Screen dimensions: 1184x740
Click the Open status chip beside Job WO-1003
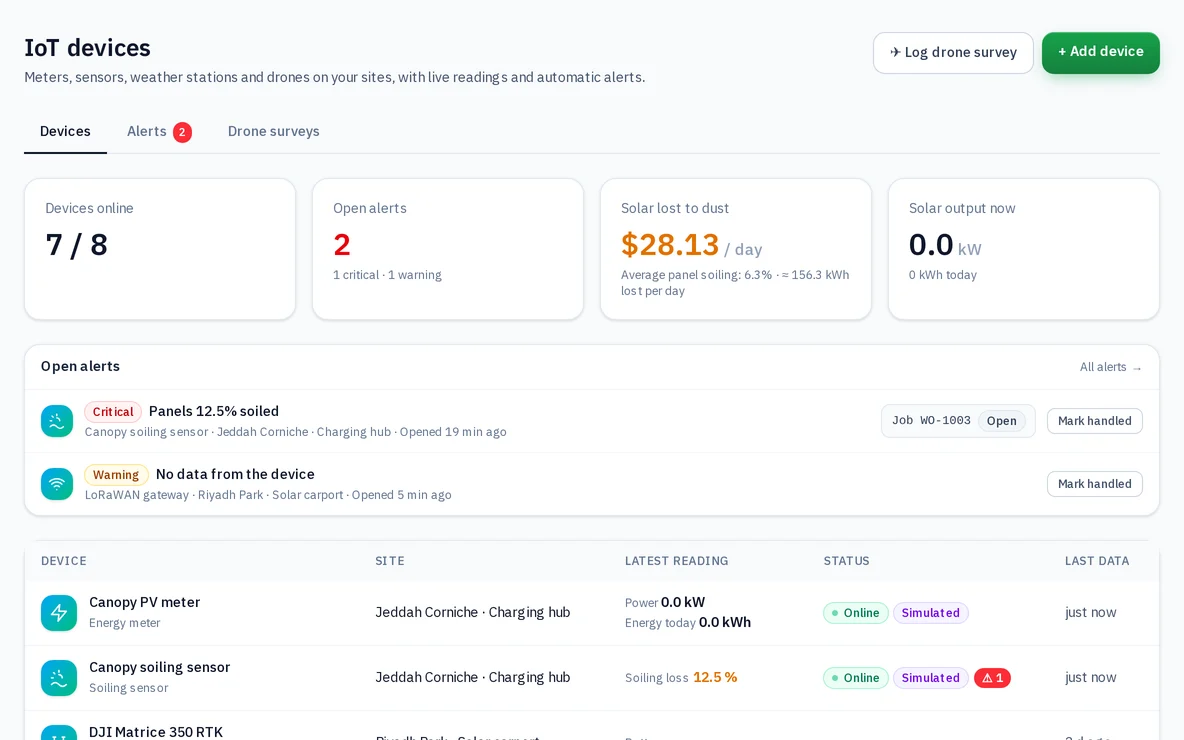point(1001,421)
